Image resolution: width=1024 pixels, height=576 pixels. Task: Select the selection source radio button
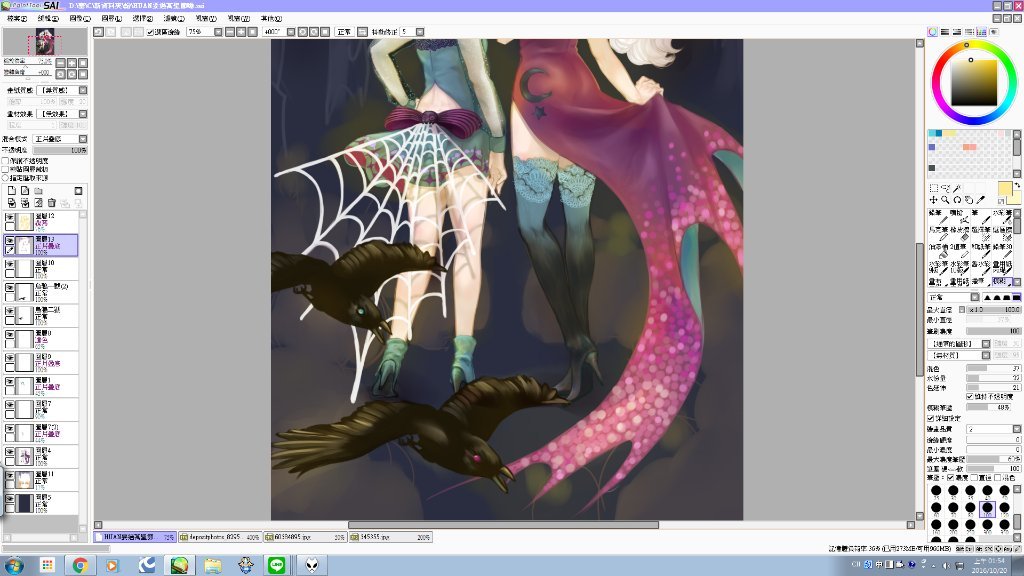[5, 178]
